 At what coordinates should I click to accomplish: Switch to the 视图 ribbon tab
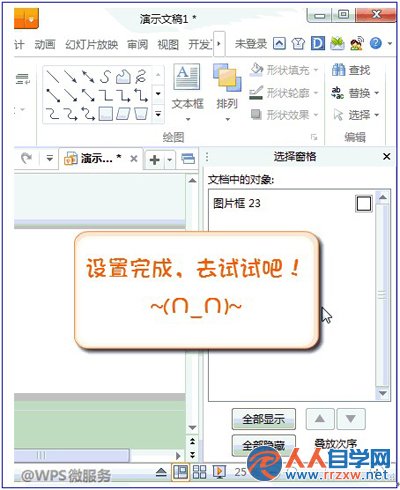pos(168,44)
